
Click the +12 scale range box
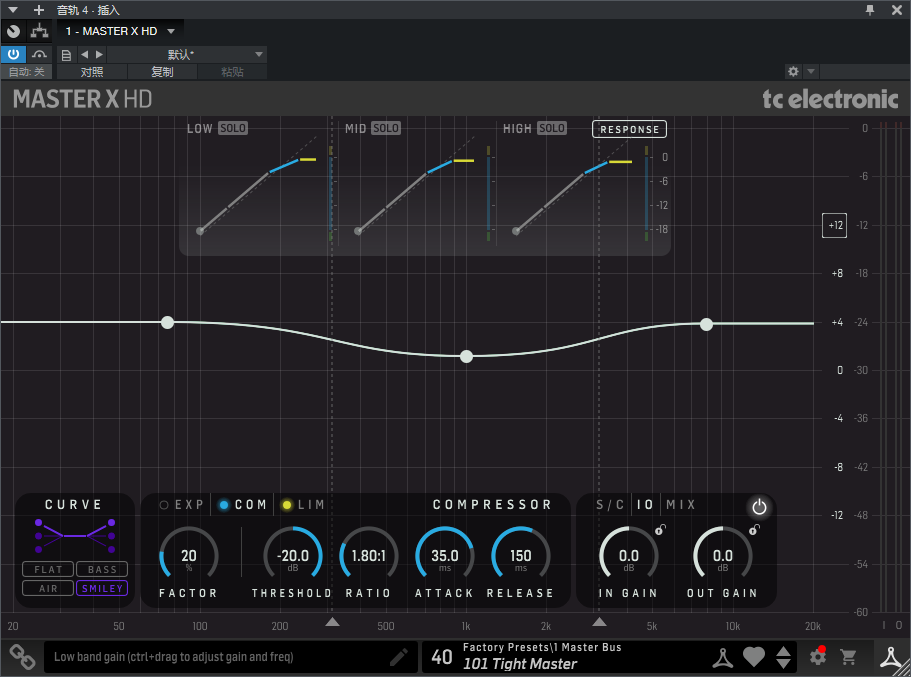click(834, 225)
